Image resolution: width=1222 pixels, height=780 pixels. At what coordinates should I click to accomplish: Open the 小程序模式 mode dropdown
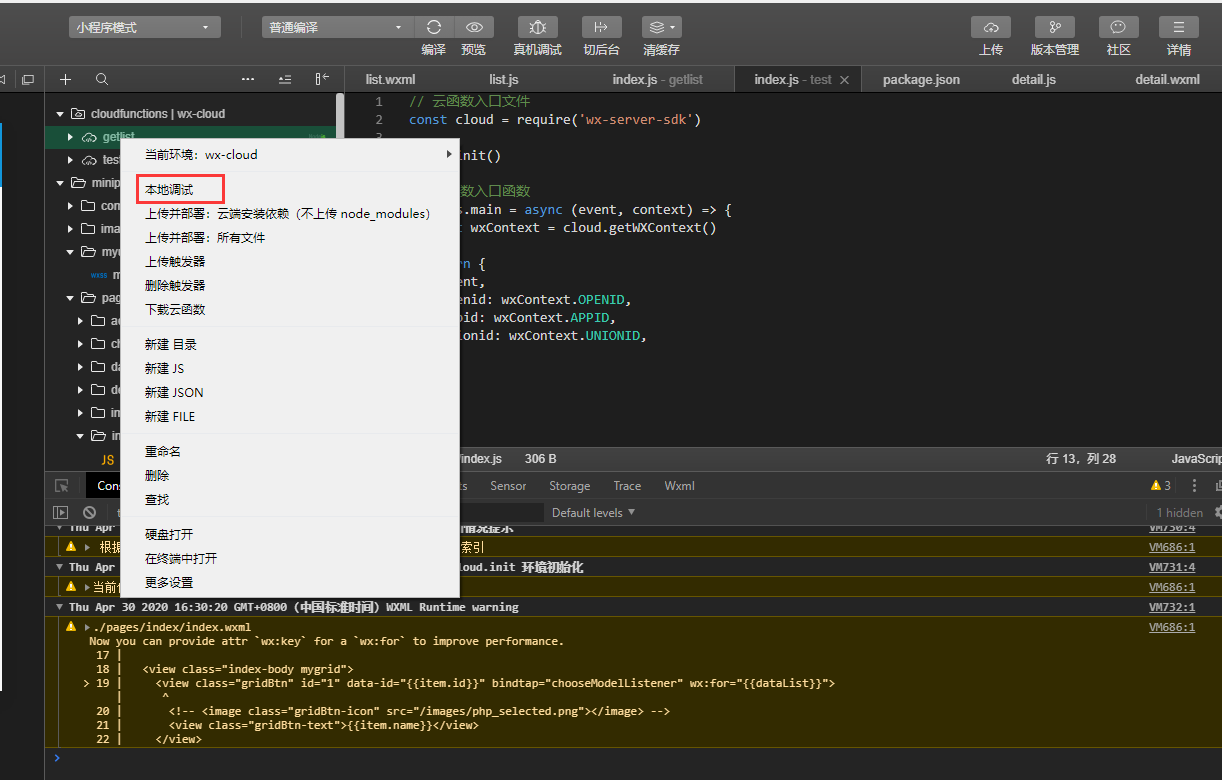point(145,27)
